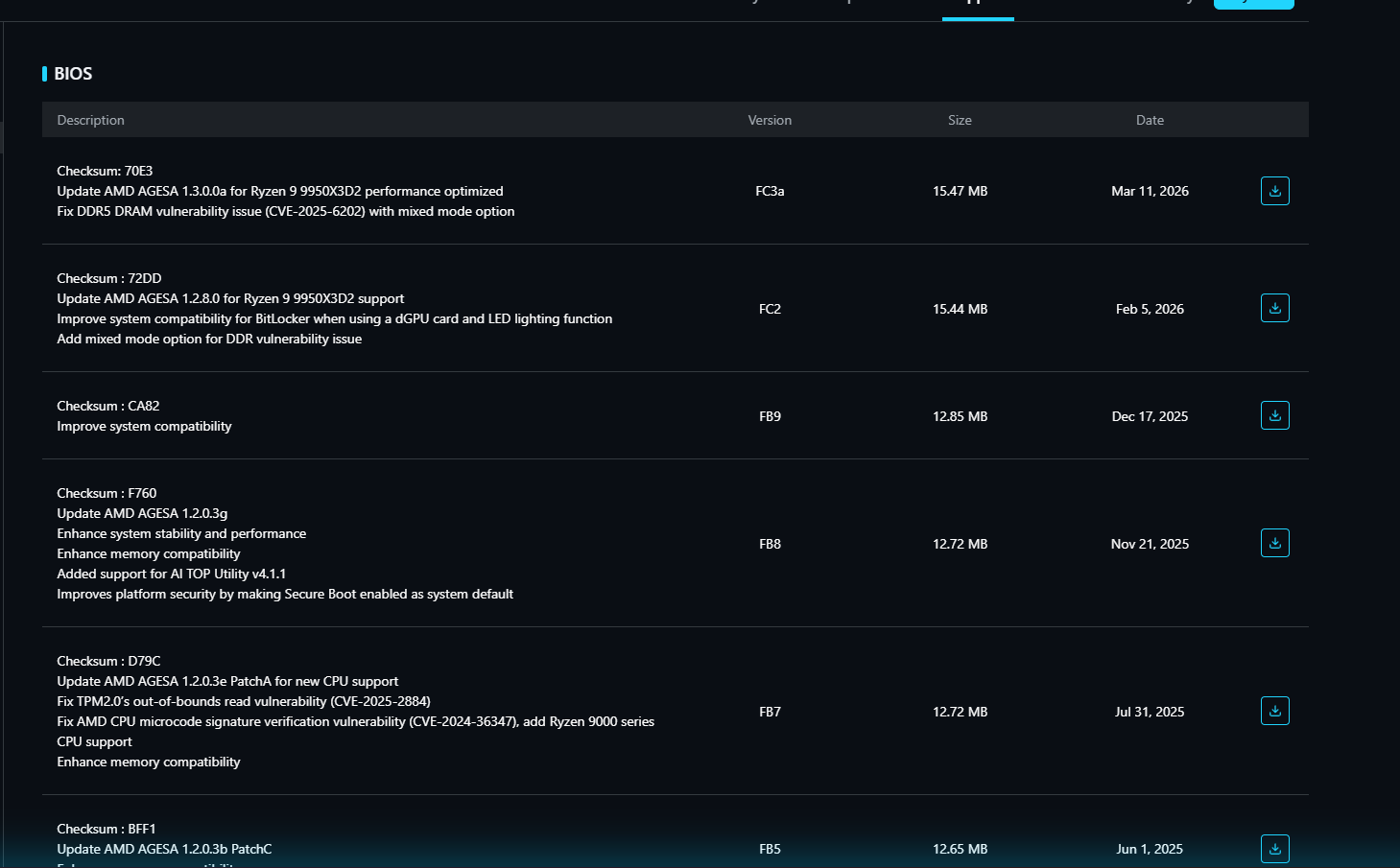Click 'Enhance memory compatibility' in FB8 row
Screen dimensions: 1400x868
coord(149,553)
